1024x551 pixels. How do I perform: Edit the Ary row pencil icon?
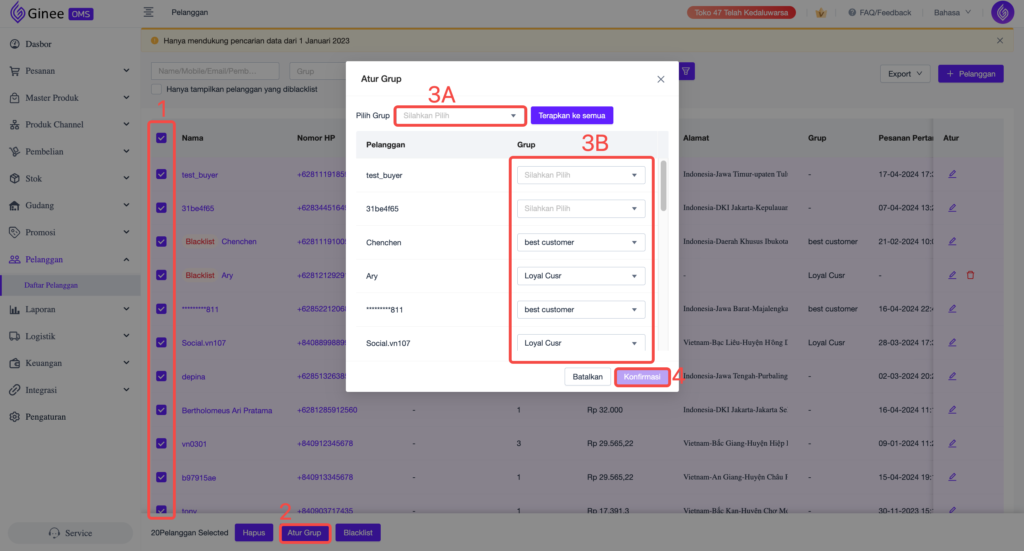[x=952, y=276]
